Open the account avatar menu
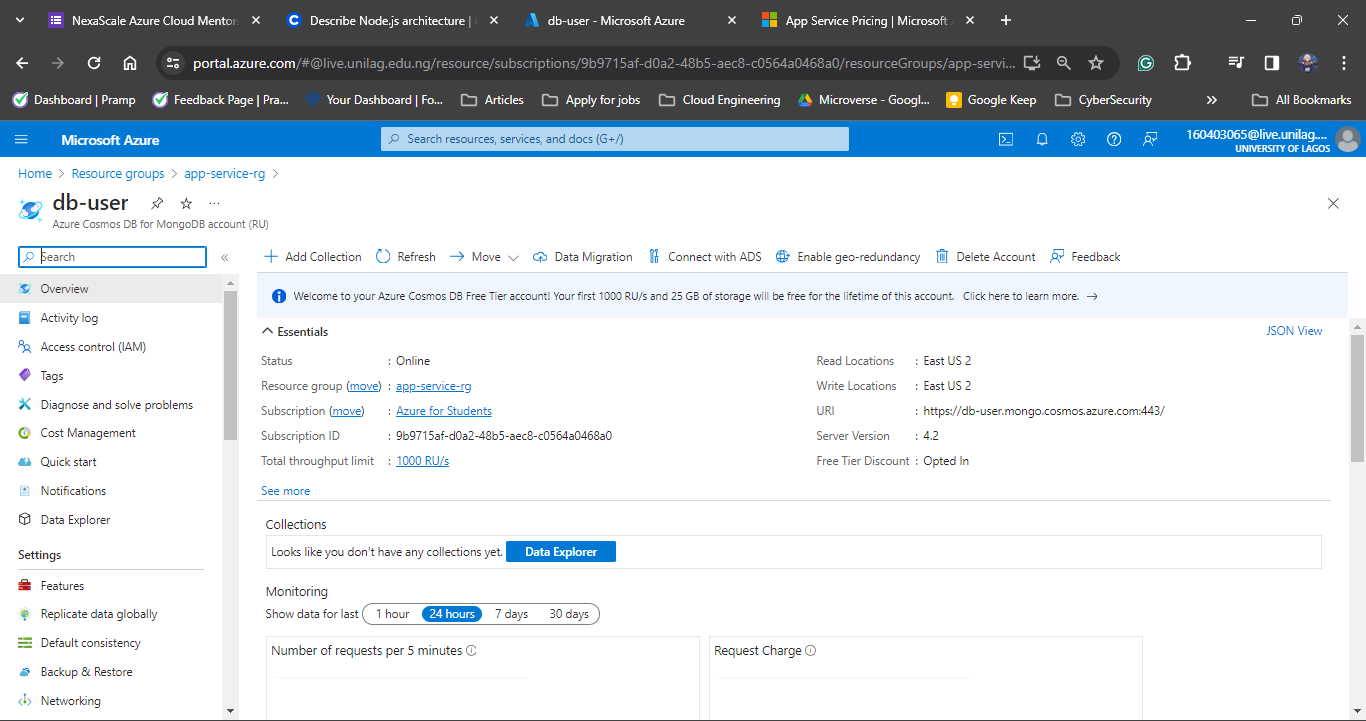The width and height of the screenshot is (1366, 721). (1348, 139)
